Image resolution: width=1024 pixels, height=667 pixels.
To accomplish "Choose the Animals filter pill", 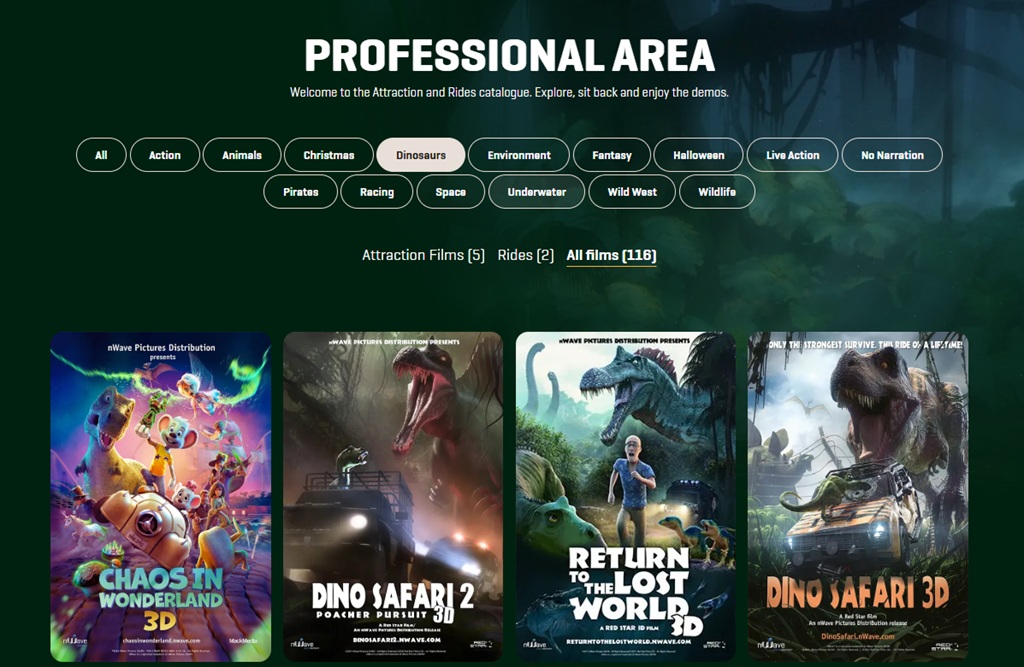I will [242, 155].
